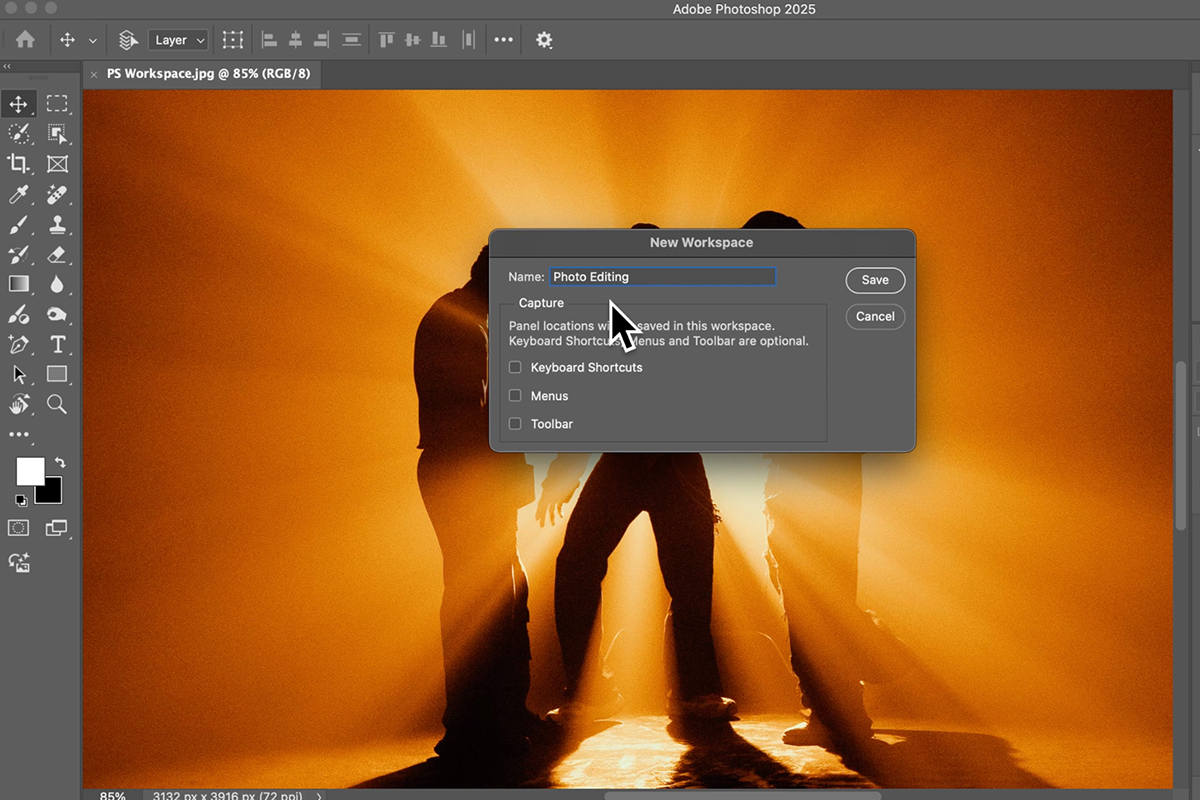Screen dimensions: 1200x800
Task: Check the Menus capture option
Action: [514, 395]
